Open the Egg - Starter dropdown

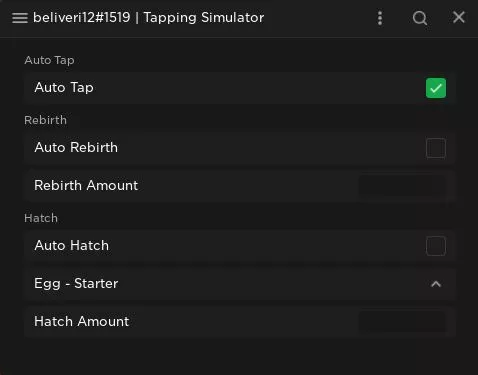(240, 284)
